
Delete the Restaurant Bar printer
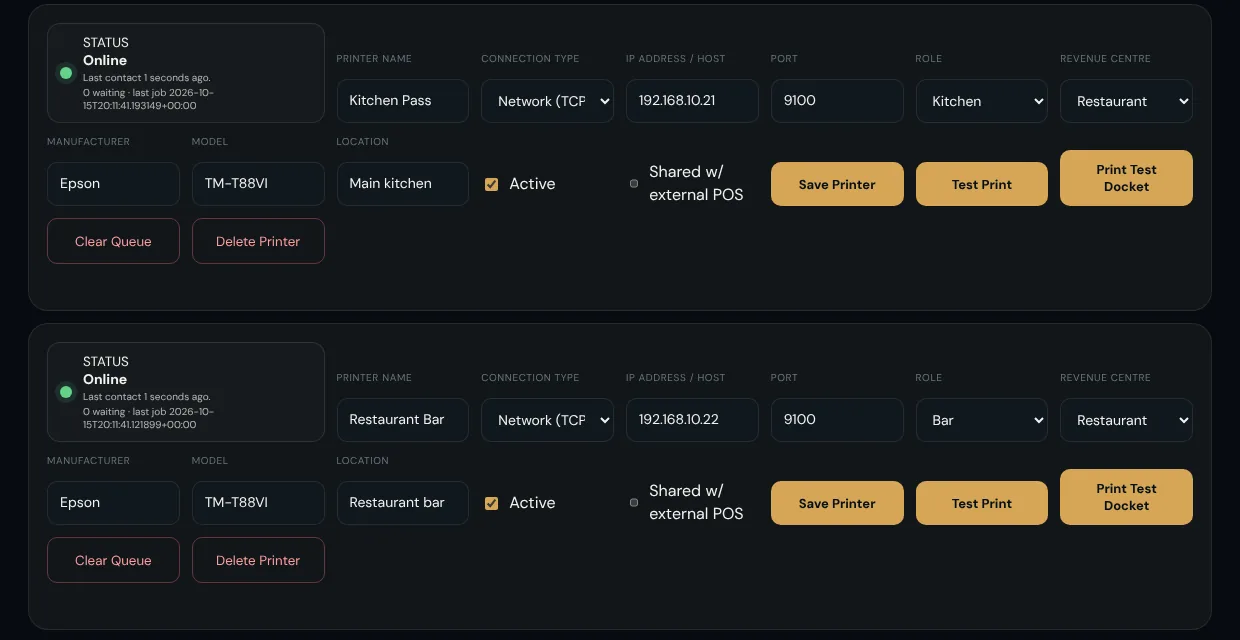pos(258,560)
